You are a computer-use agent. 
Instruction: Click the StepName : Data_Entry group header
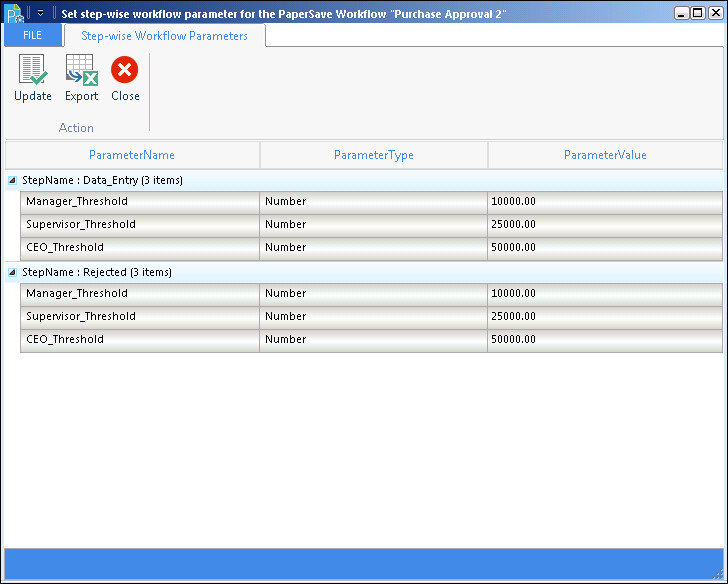[364, 180]
